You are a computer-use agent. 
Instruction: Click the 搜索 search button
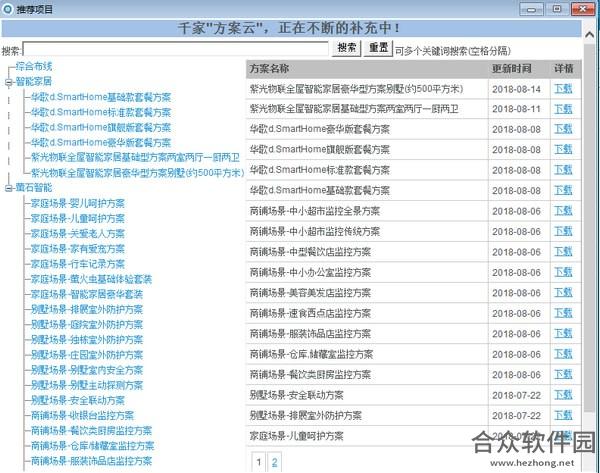pyautogui.click(x=346, y=48)
